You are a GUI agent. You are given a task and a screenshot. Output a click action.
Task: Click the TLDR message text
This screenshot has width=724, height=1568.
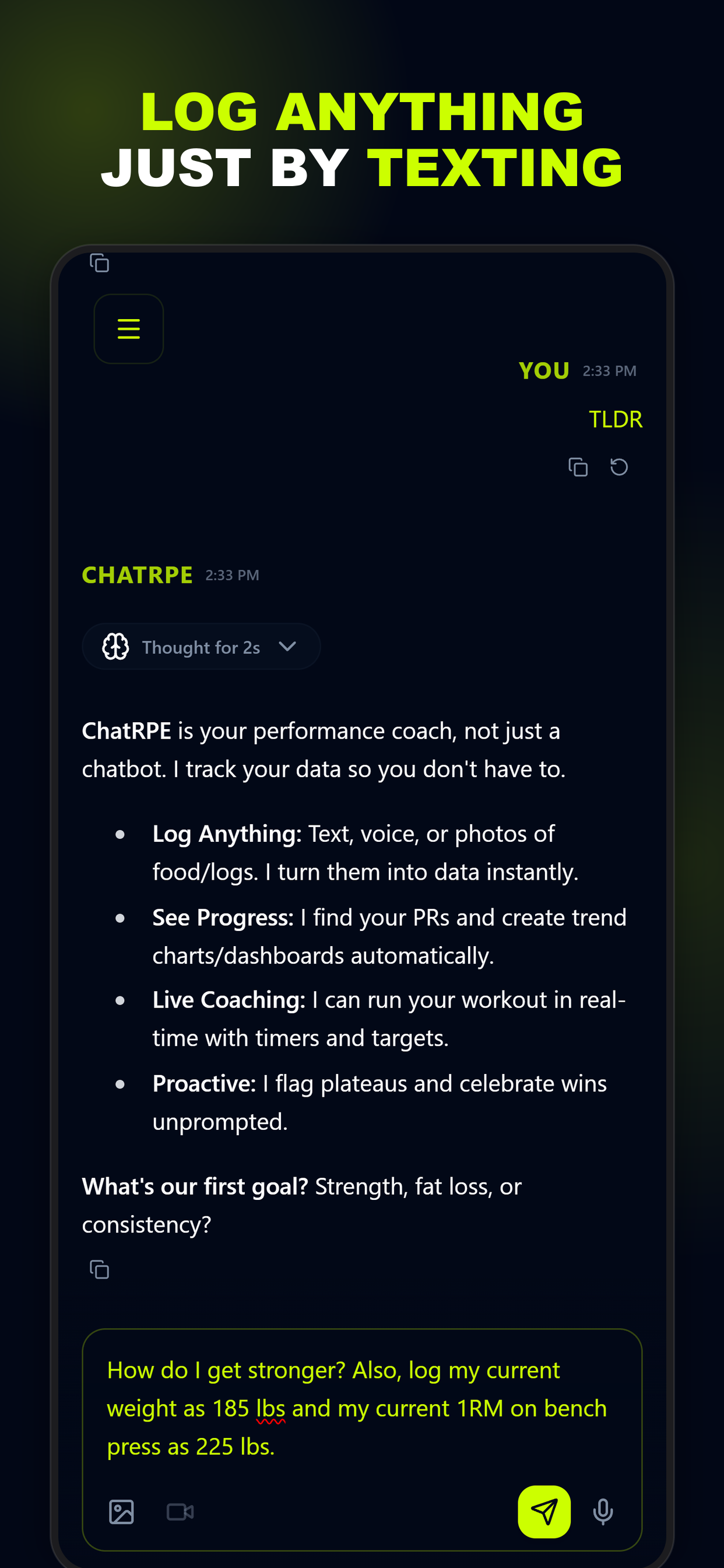pyautogui.click(x=615, y=419)
